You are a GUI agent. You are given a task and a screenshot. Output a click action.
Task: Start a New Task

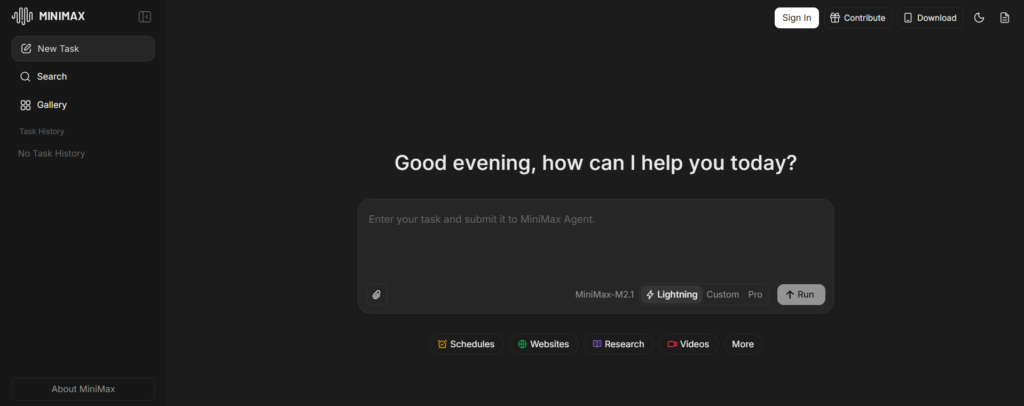click(83, 49)
